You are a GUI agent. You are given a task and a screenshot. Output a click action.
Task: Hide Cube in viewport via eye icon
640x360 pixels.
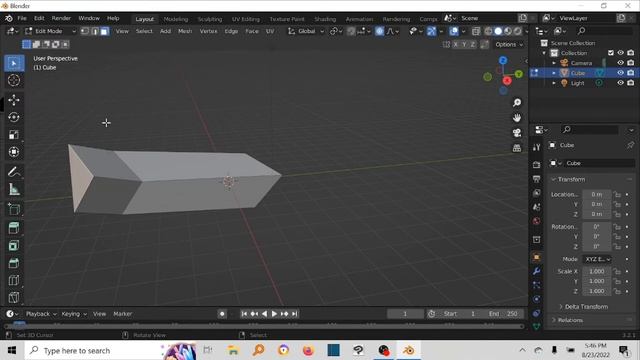tap(620, 73)
